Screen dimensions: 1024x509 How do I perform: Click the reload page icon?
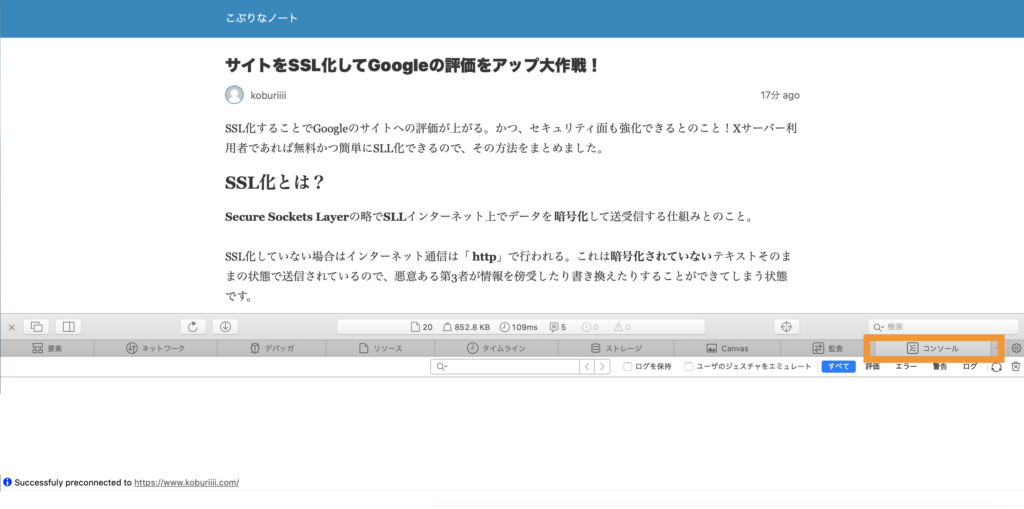pos(192,327)
